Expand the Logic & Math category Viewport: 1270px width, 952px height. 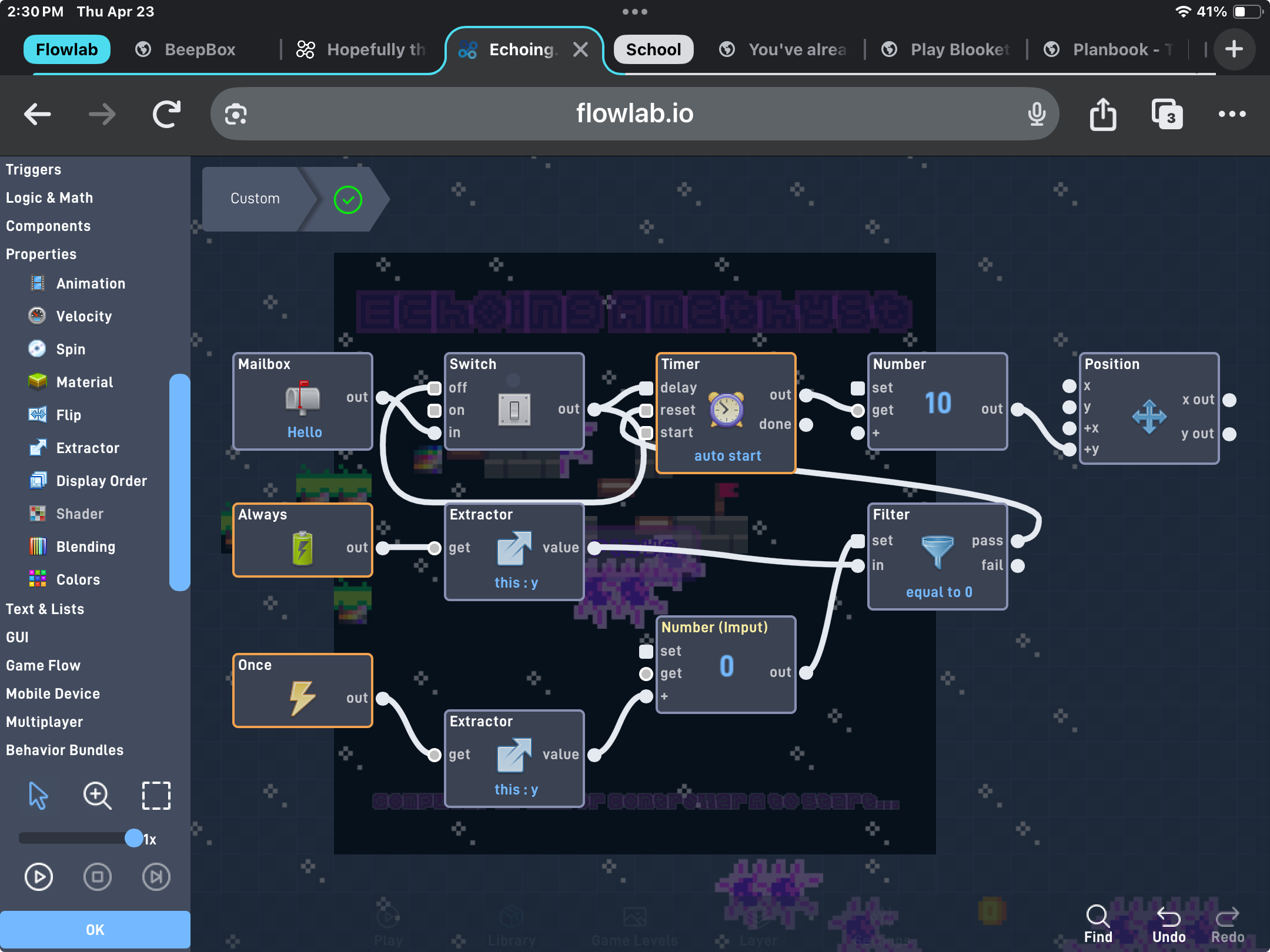(49, 197)
